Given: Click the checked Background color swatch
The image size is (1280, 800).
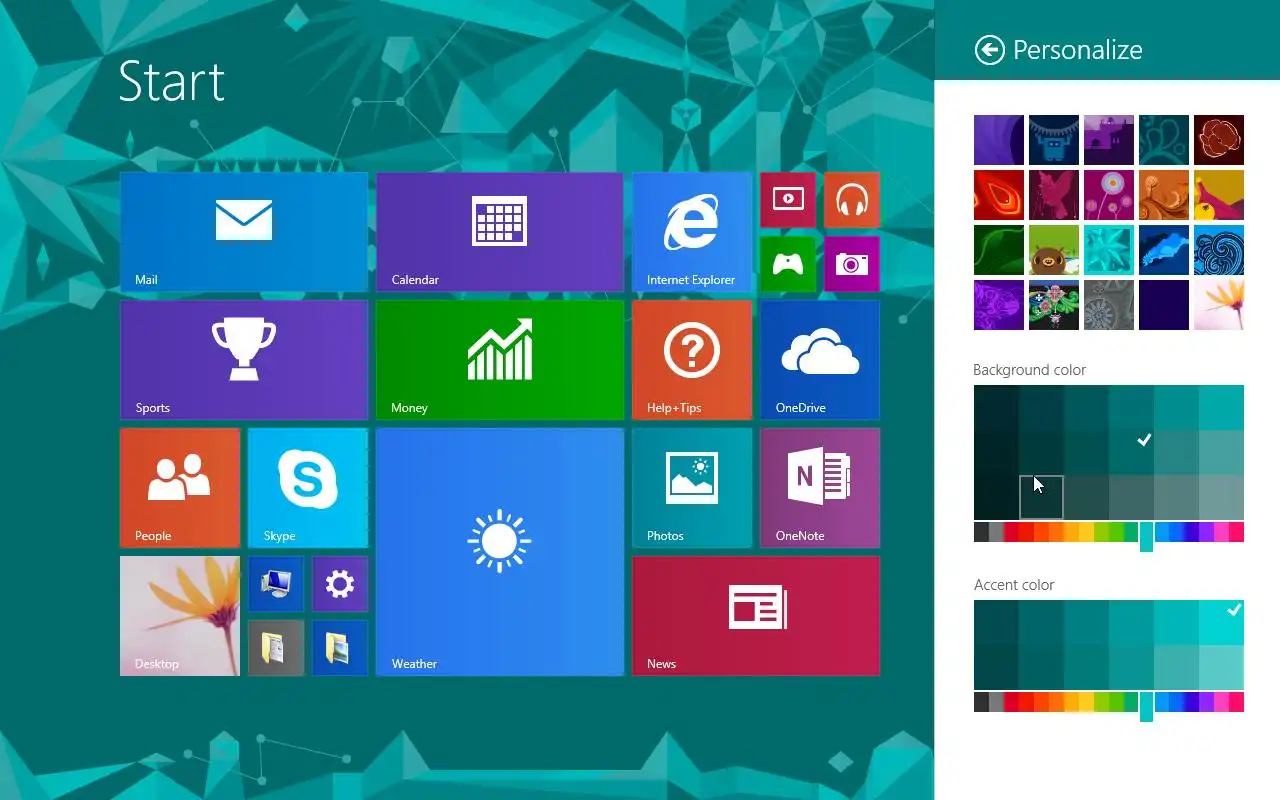Looking at the screenshot, I should 1131,452.
